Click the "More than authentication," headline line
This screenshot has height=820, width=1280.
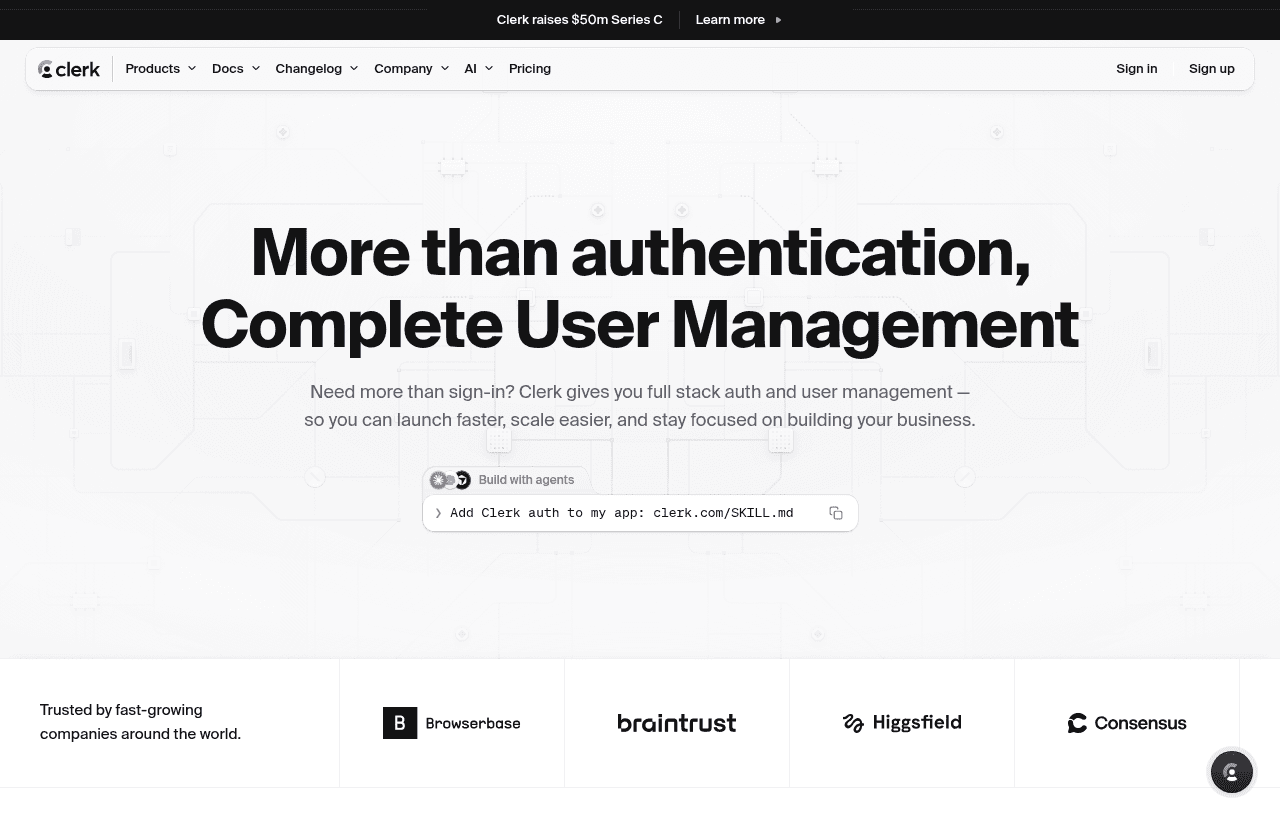[x=640, y=251]
